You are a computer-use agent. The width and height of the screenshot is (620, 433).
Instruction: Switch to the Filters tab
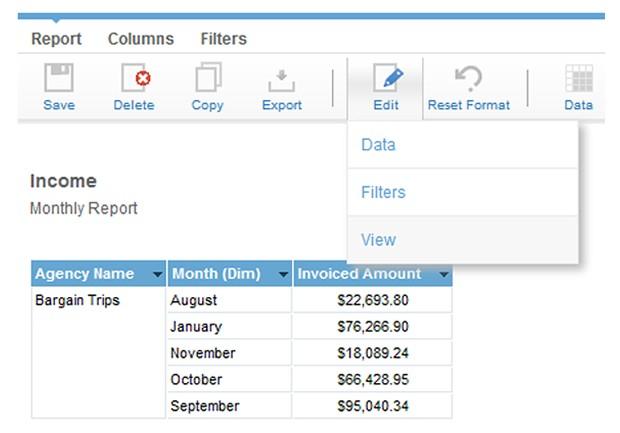[224, 39]
